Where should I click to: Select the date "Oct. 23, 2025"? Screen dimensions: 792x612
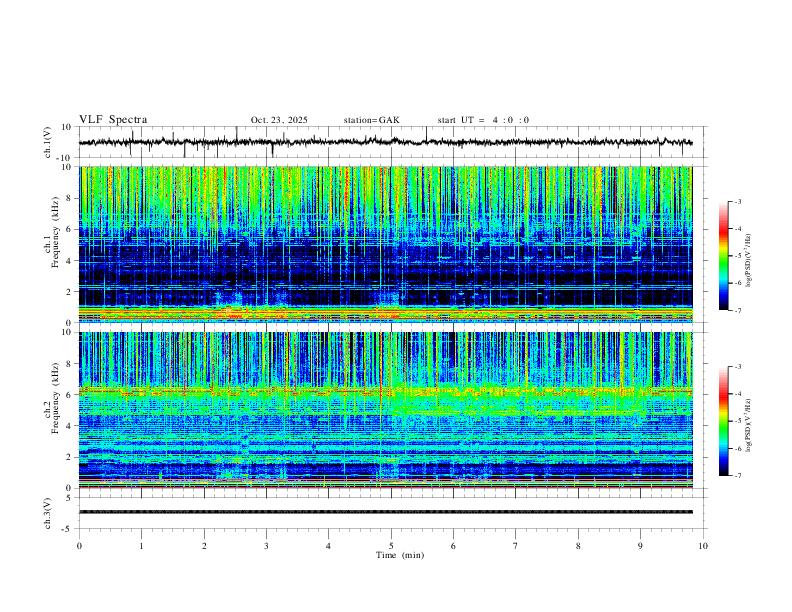pos(279,120)
